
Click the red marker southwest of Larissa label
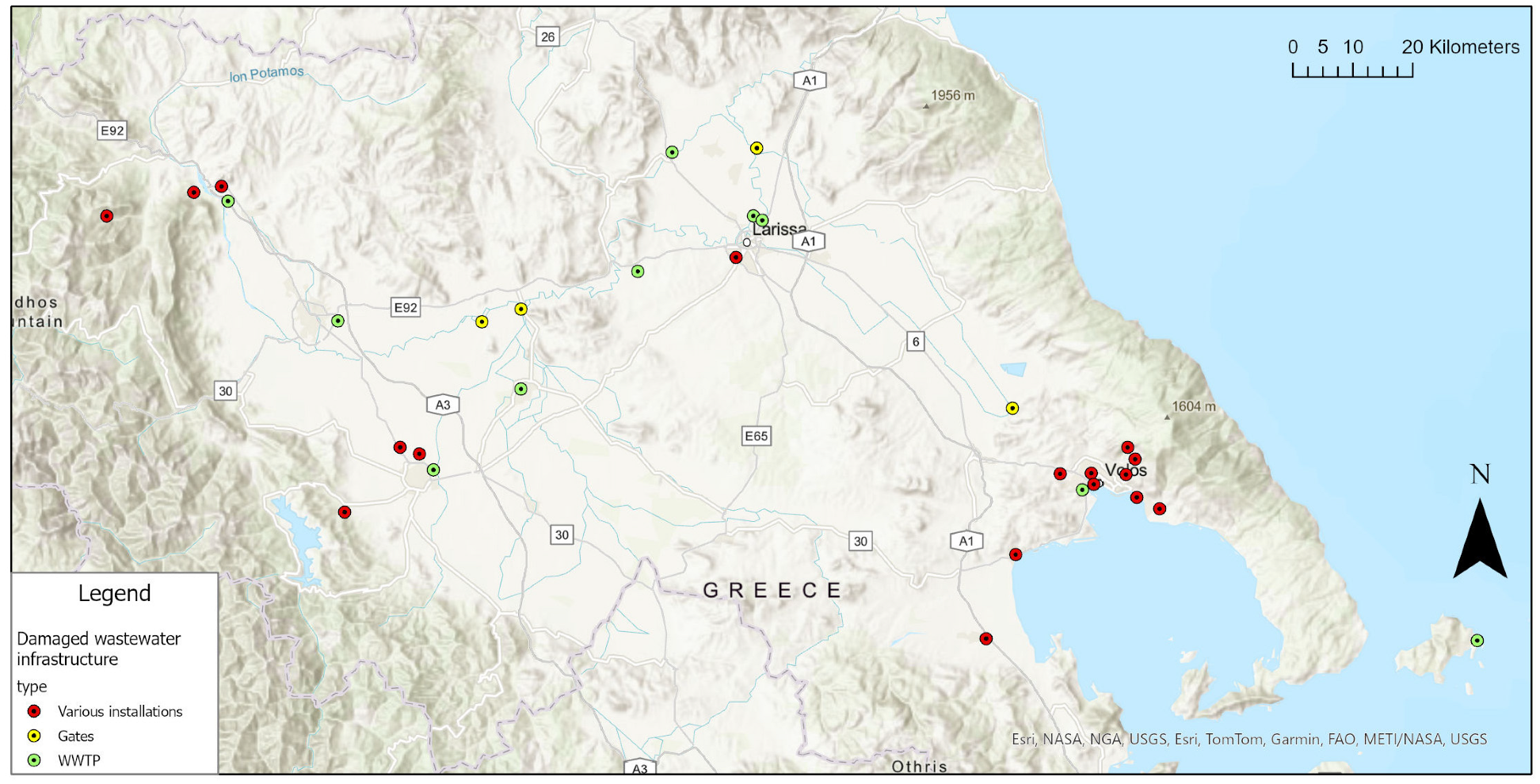pos(735,257)
